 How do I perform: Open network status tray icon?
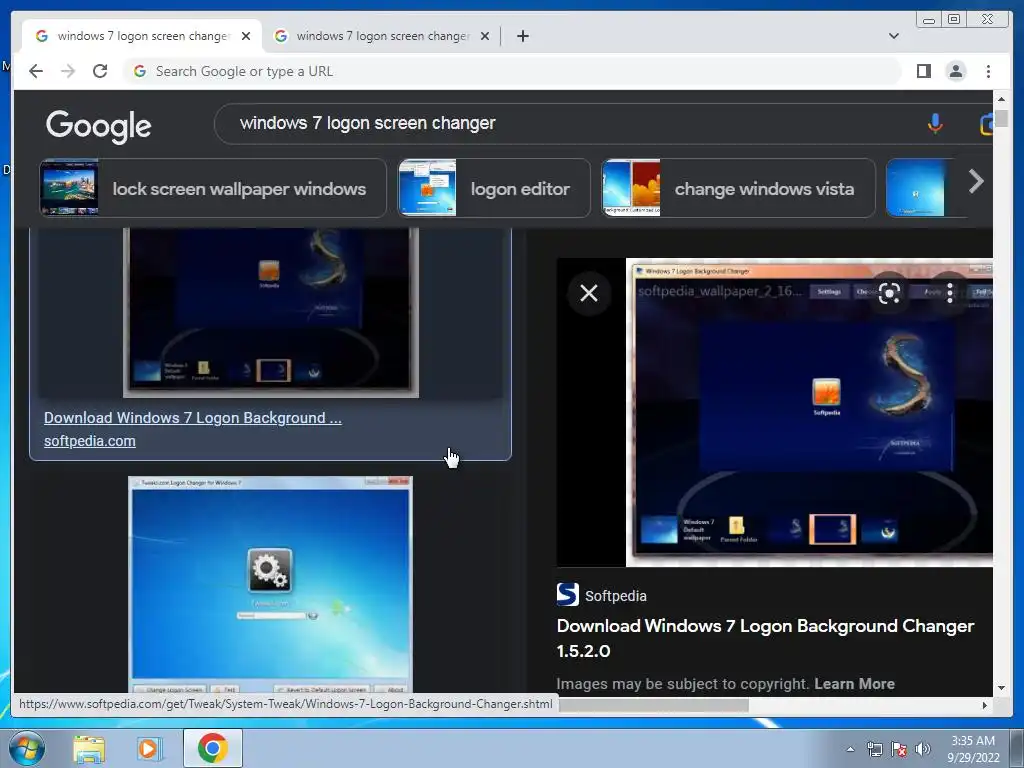point(874,749)
